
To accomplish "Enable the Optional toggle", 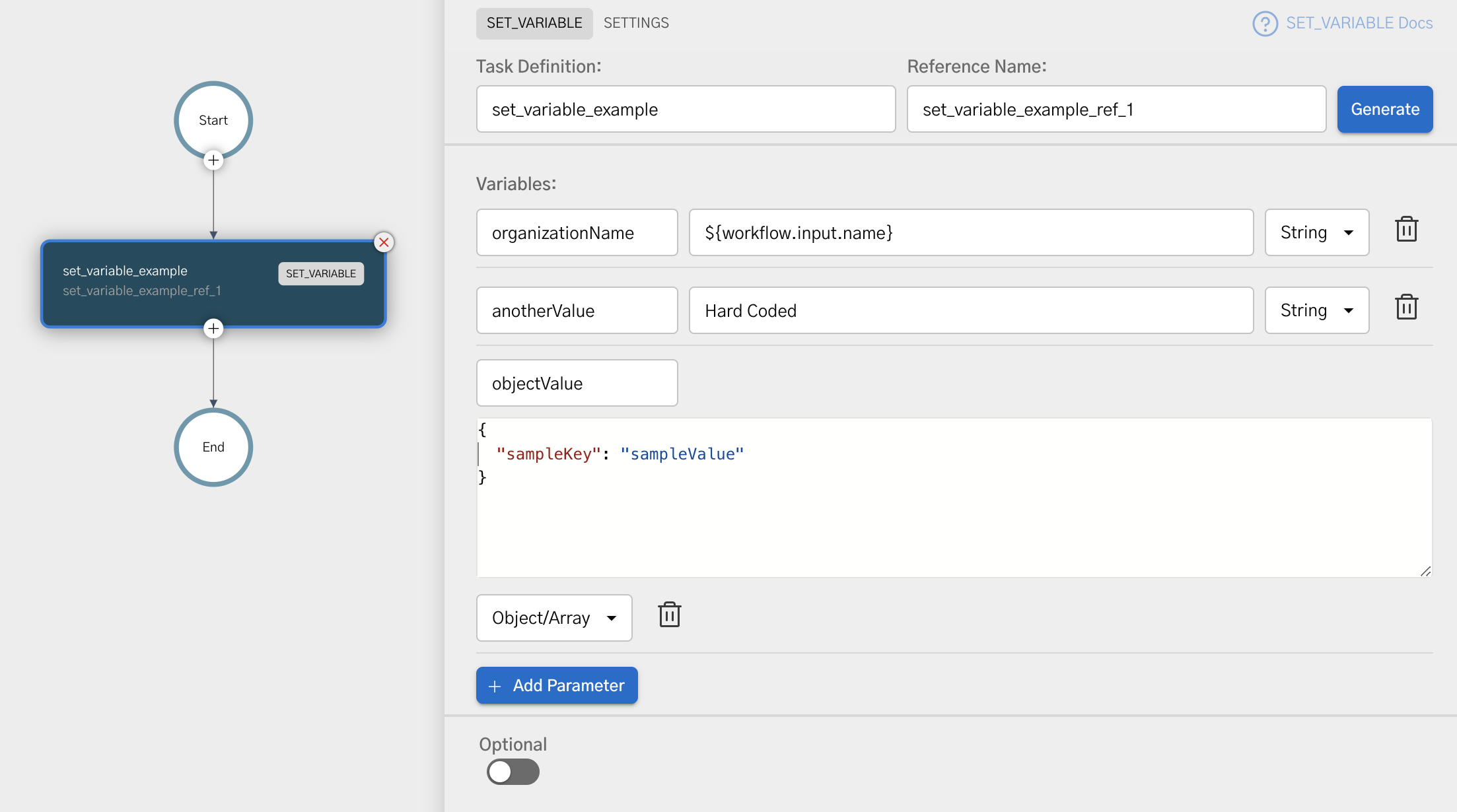I will tap(513, 771).
